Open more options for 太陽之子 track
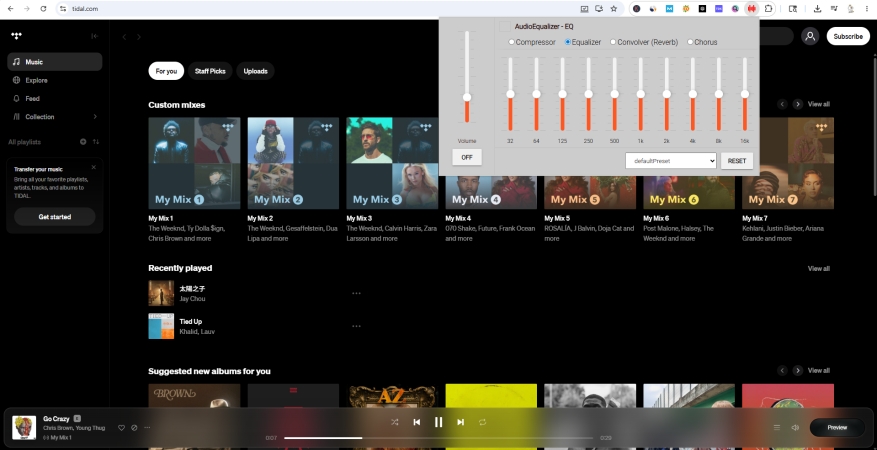Image resolution: width=877 pixels, height=450 pixels. (356, 293)
